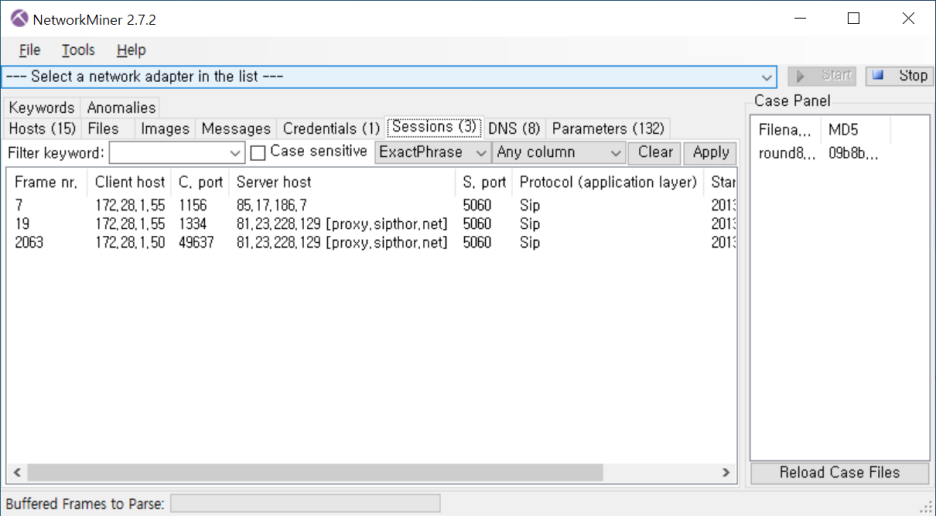Click the NetworkMiner app icon in title bar

pyautogui.click(x=19, y=19)
